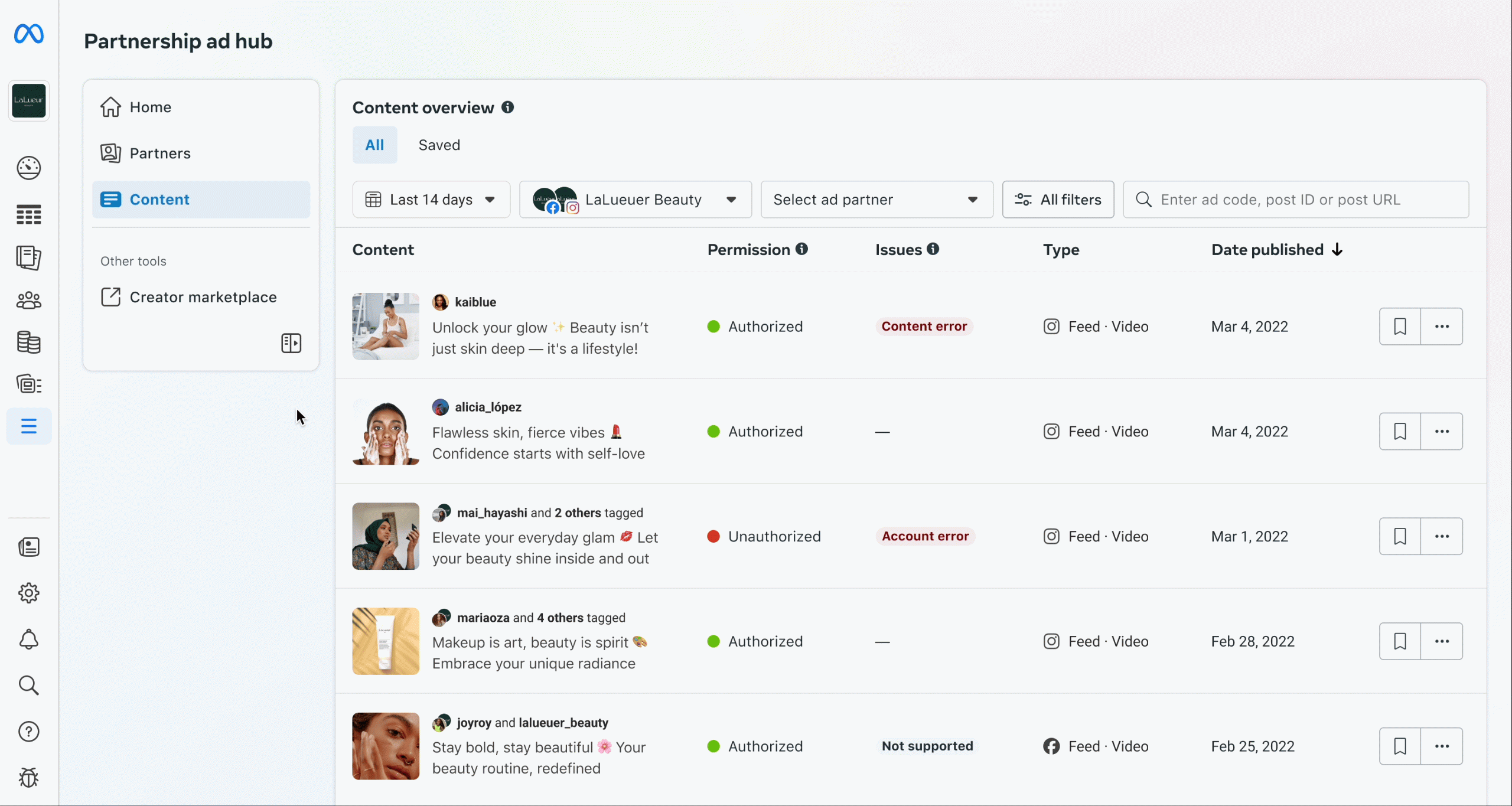Click the Issues column info icon
This screenshot has width=1512, height=806.
click(933, 249)
